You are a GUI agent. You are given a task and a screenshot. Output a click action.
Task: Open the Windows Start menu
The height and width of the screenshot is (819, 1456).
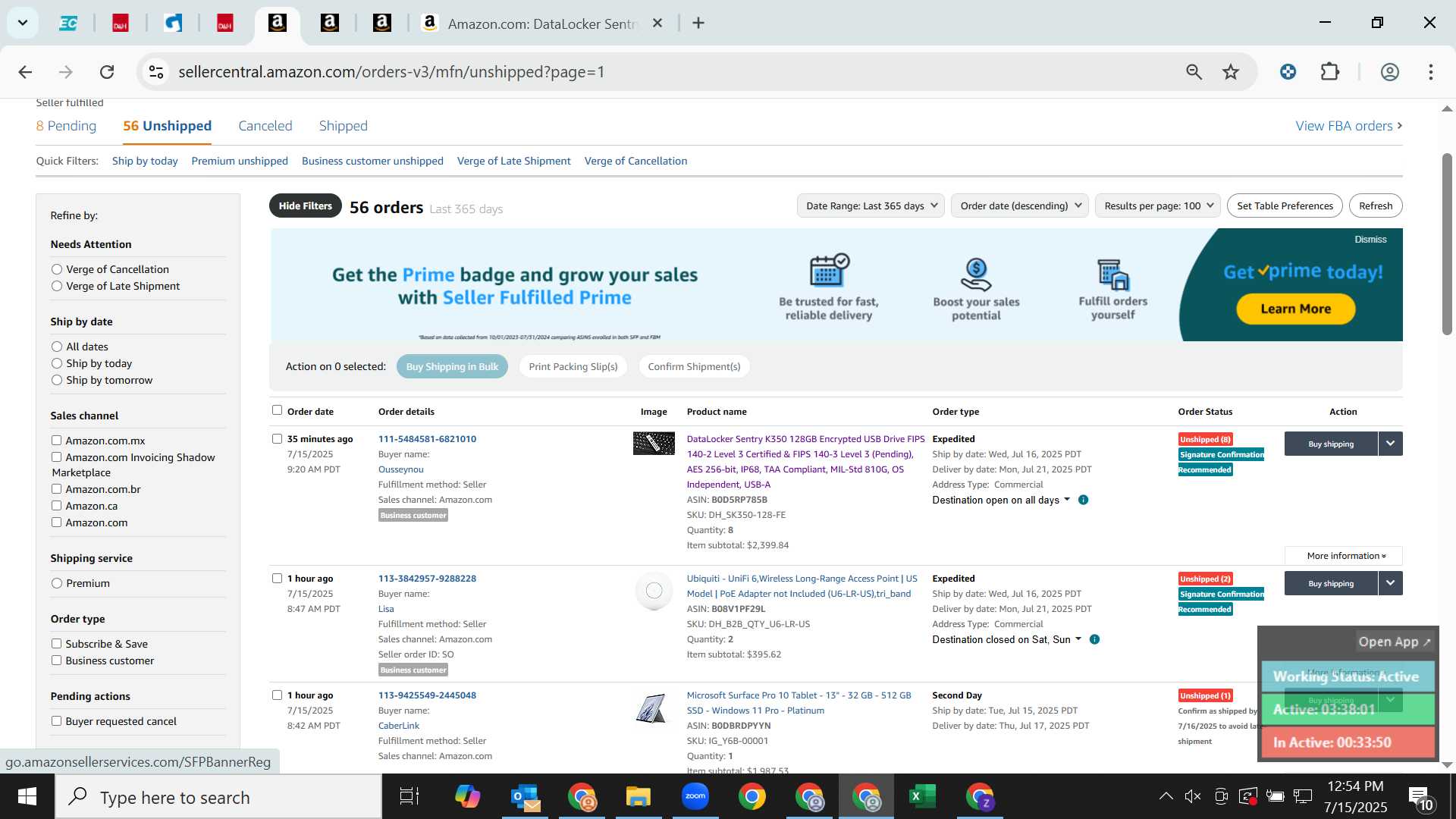click(x=27, y=797)
